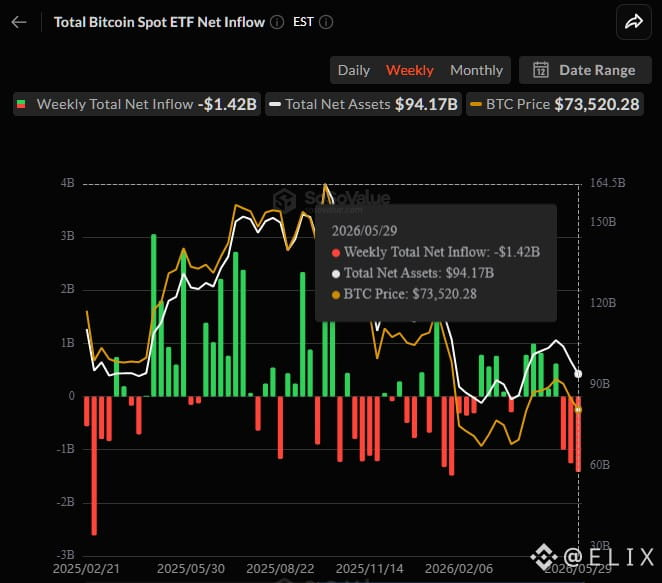This screenshot has height=583, width=662.
Task: Switch to Daily view
Action: (354, 70)
